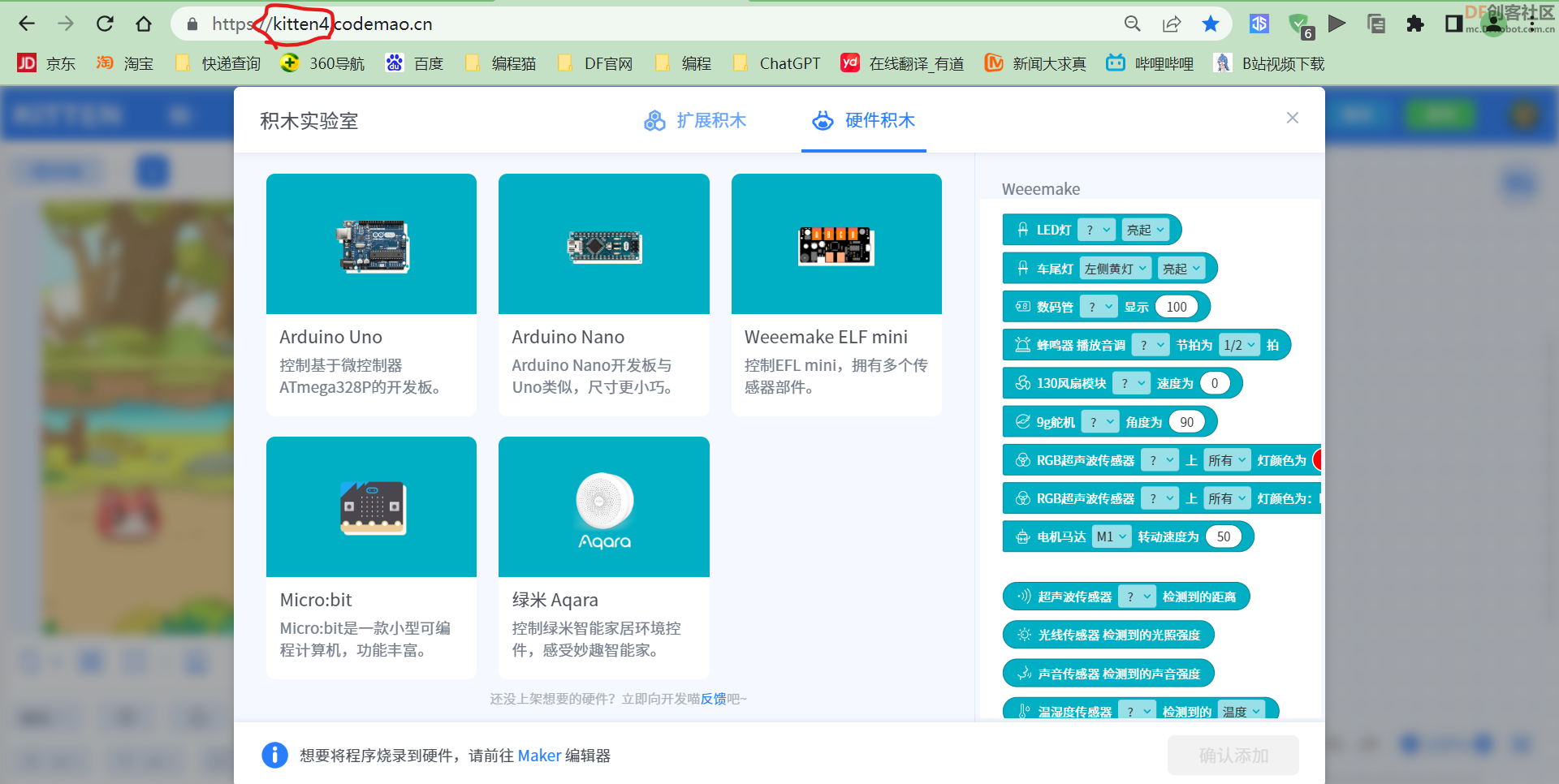Screen dimensions: 1559x784
Task: Click the 130风扇模块 block fan icon
Action: pos(1023,383)
